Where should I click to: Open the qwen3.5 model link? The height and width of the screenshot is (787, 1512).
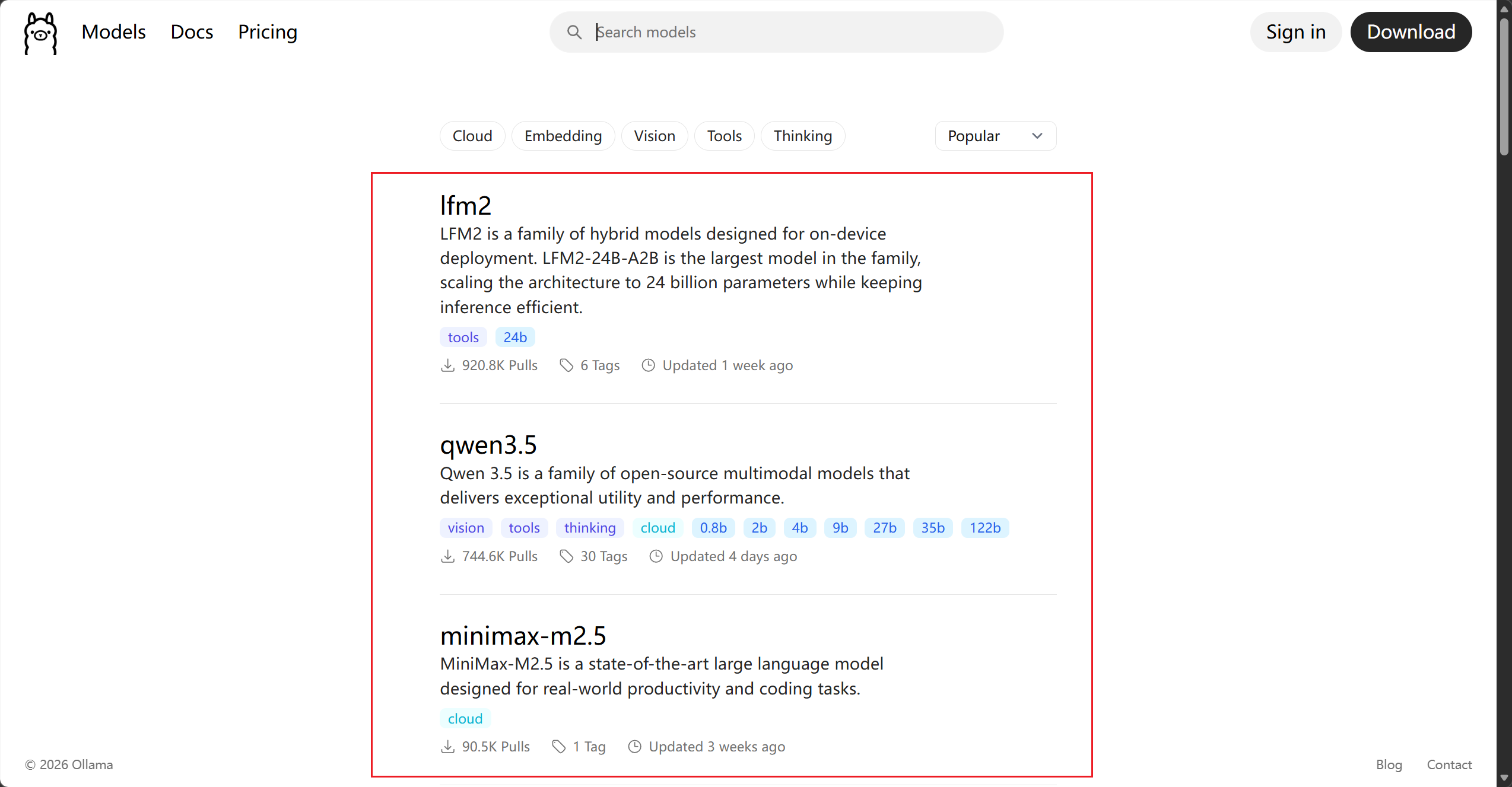[x=488, y=445]
